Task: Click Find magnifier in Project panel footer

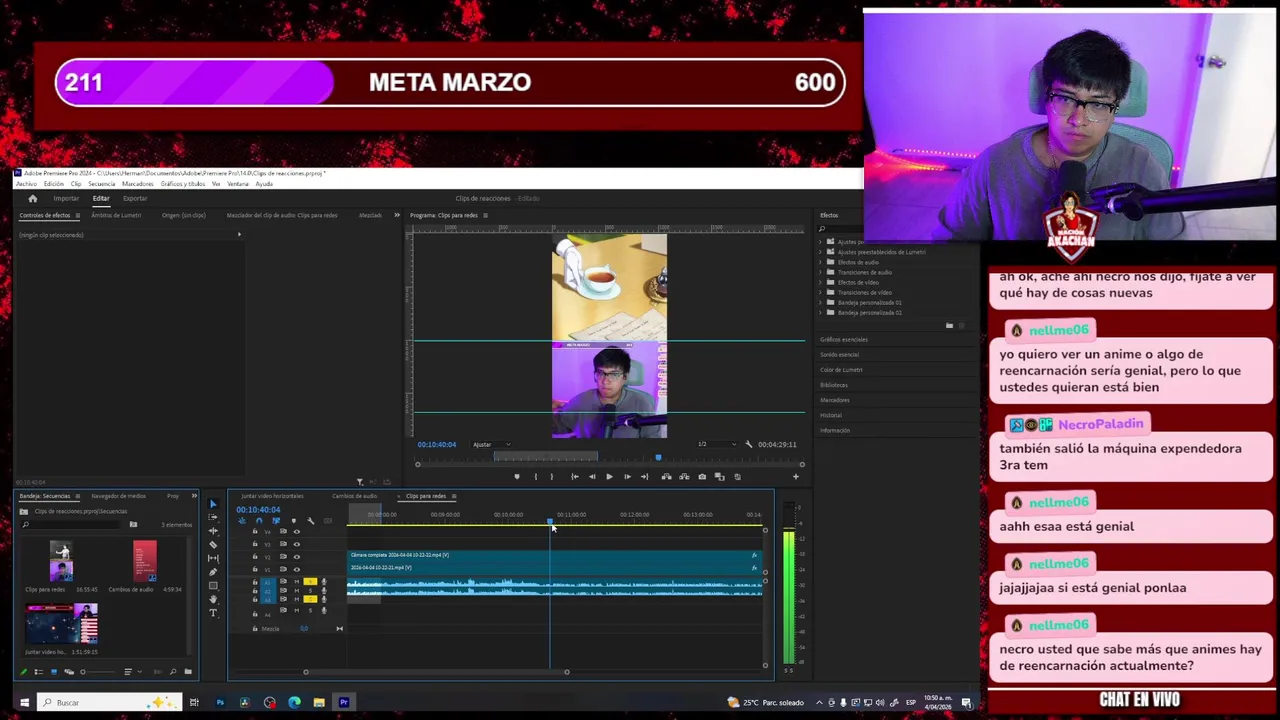Action: tap(173, 671)
